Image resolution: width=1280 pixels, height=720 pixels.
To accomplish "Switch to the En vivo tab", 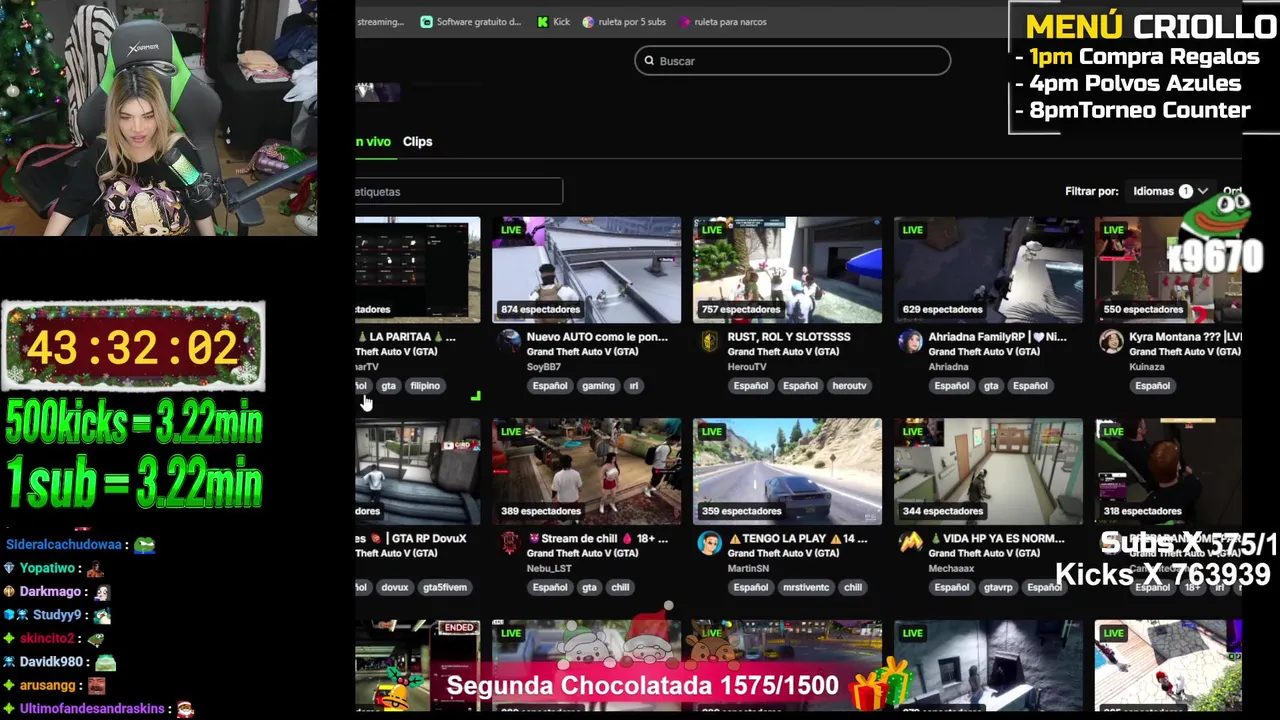I will pos(373,142).
